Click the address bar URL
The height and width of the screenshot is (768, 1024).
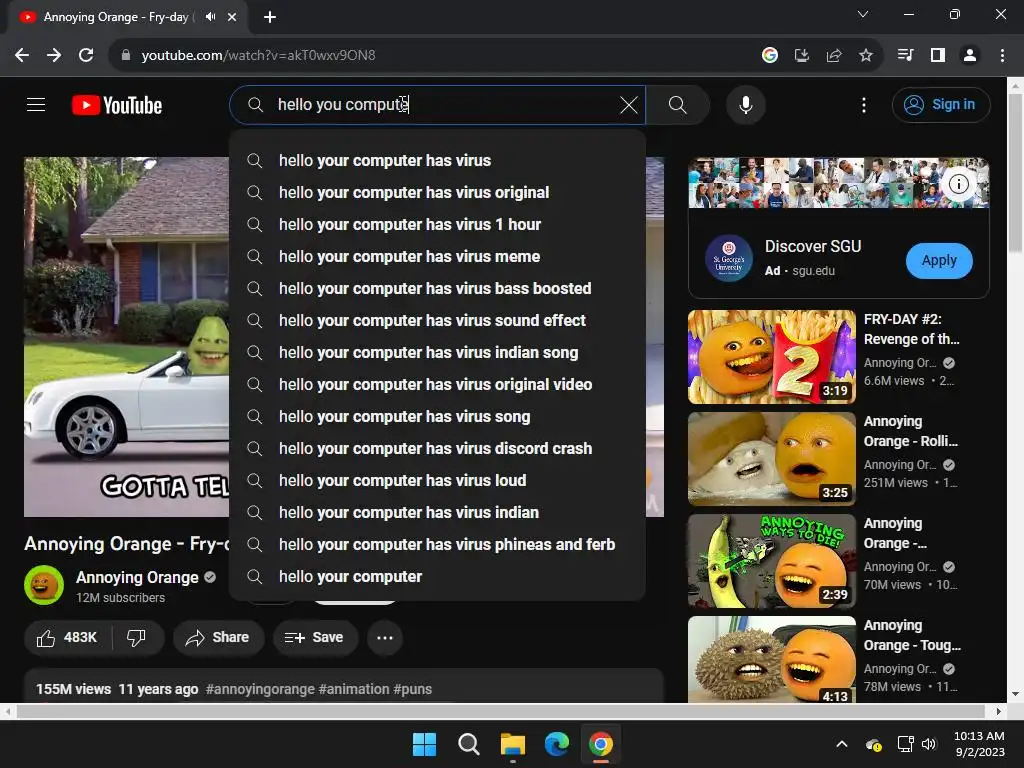[x=259, y=56]
